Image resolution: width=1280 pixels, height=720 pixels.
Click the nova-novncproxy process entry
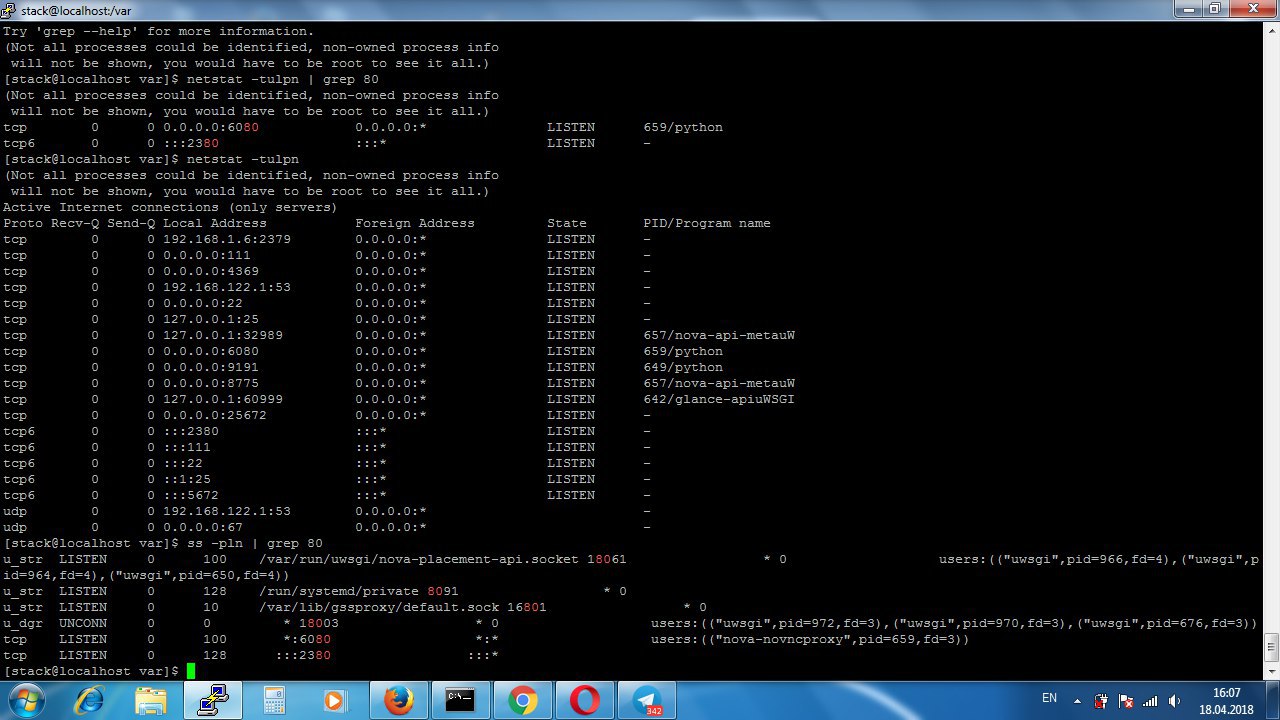point(810,640)
